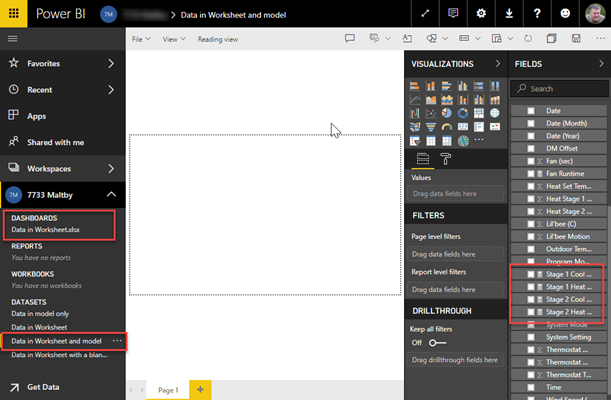Viewport: 611px width, 400px height.
Task: Expand the Recent chevron
Action: point(111,90)
